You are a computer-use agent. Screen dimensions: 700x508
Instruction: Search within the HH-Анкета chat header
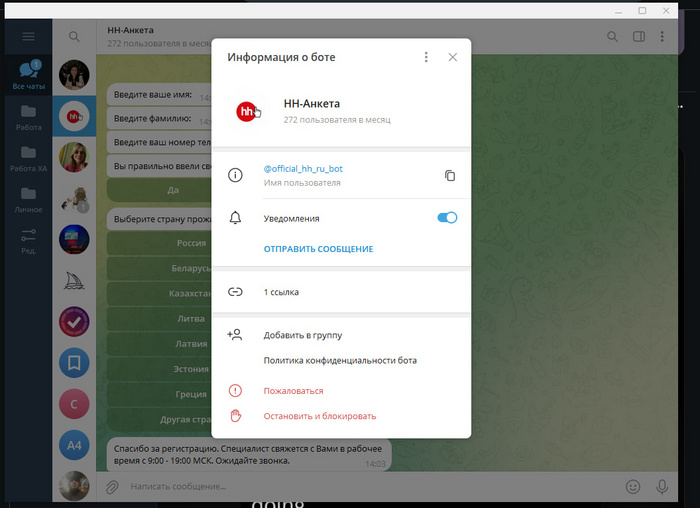[612, 37]
